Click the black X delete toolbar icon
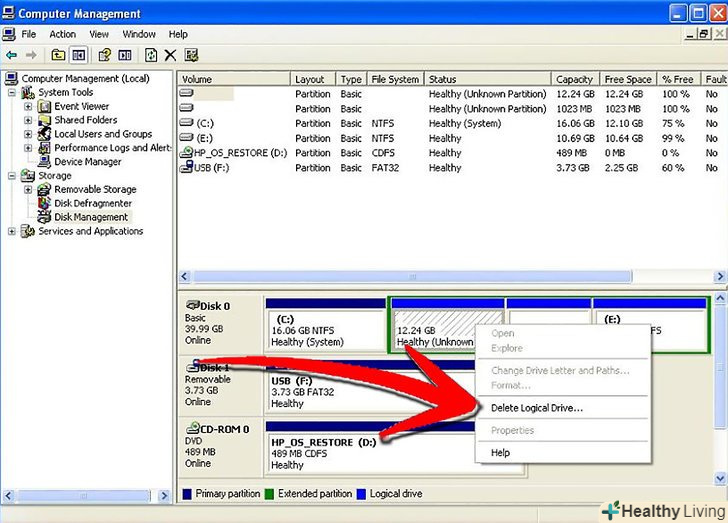728x523 pixels. [171, 56]
